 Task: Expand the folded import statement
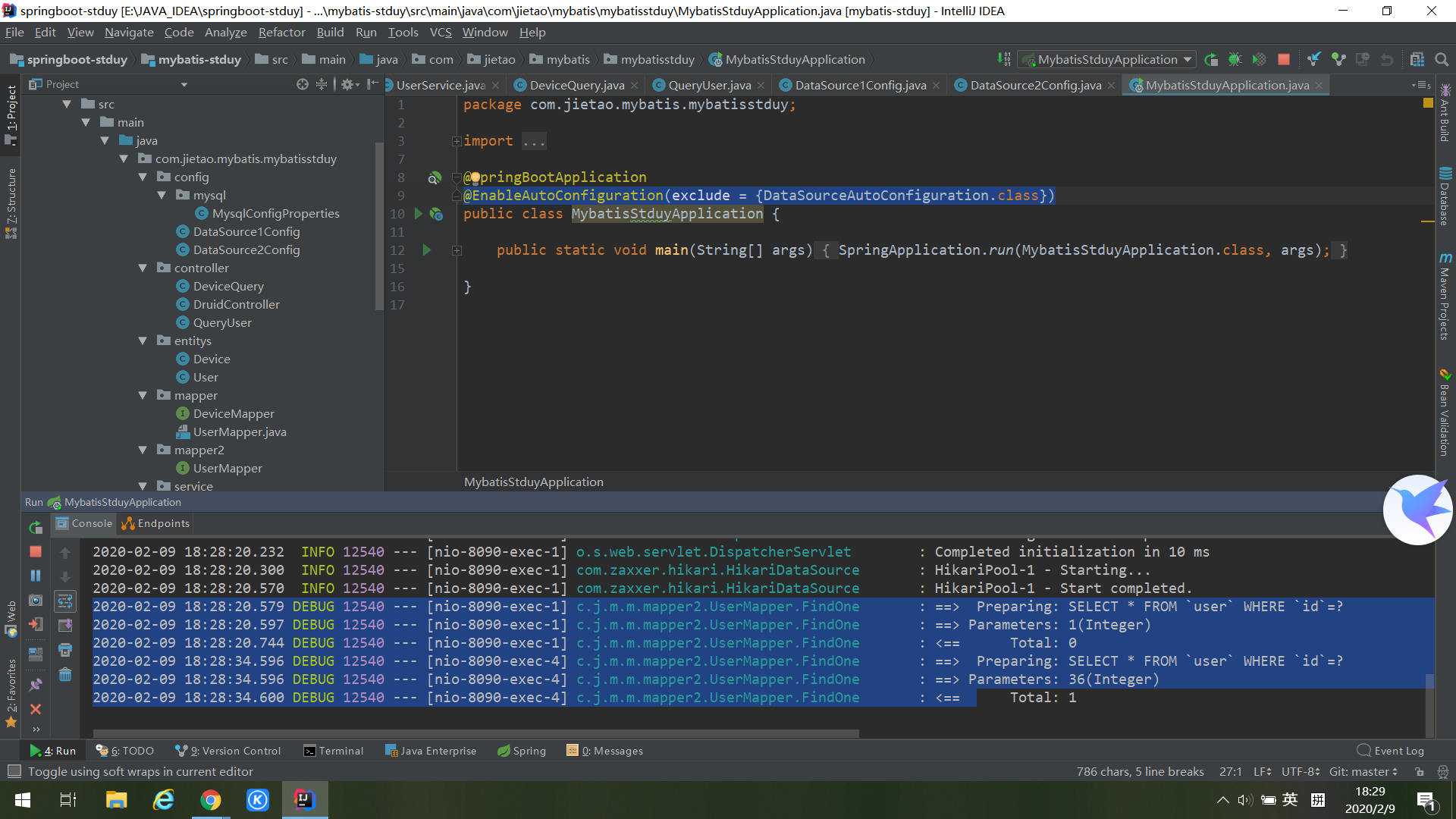click(457, 141)
